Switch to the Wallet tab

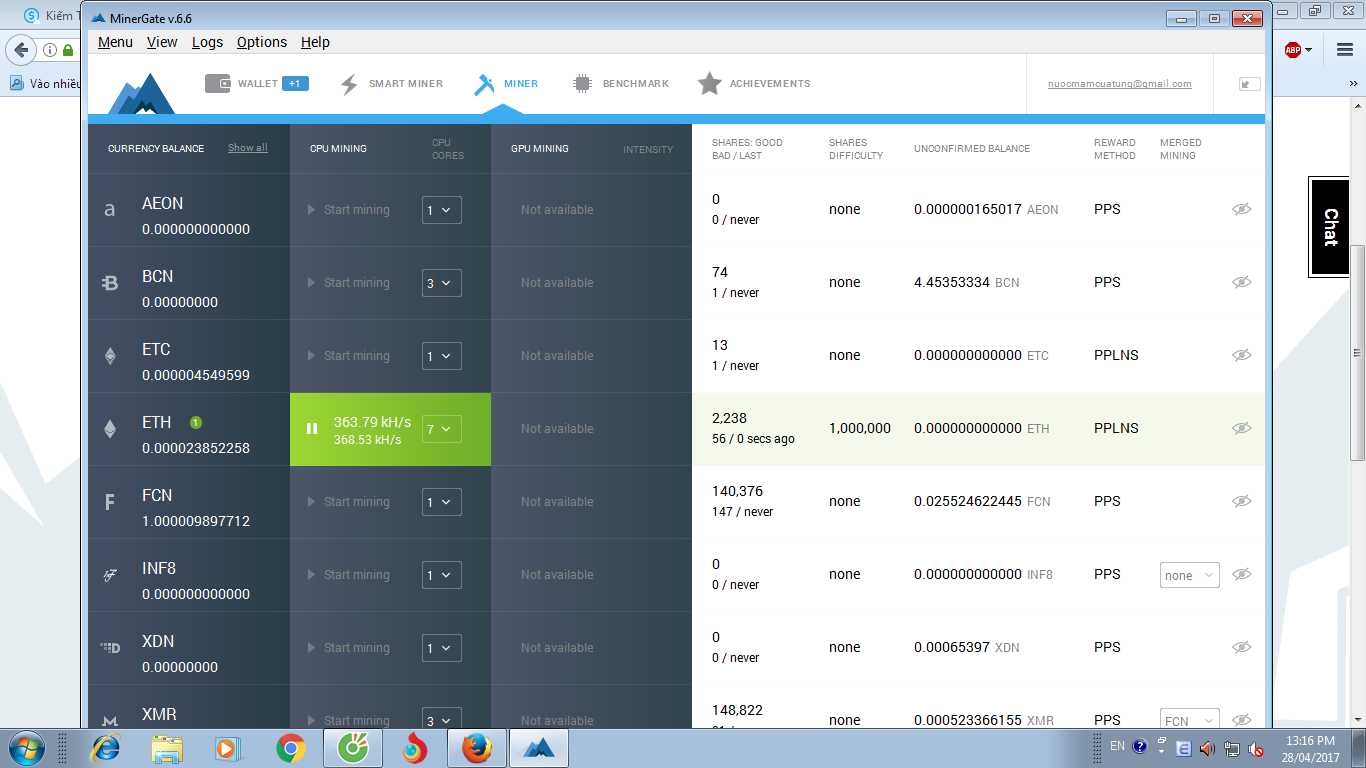pyautogui.click(x=257, y=84)
